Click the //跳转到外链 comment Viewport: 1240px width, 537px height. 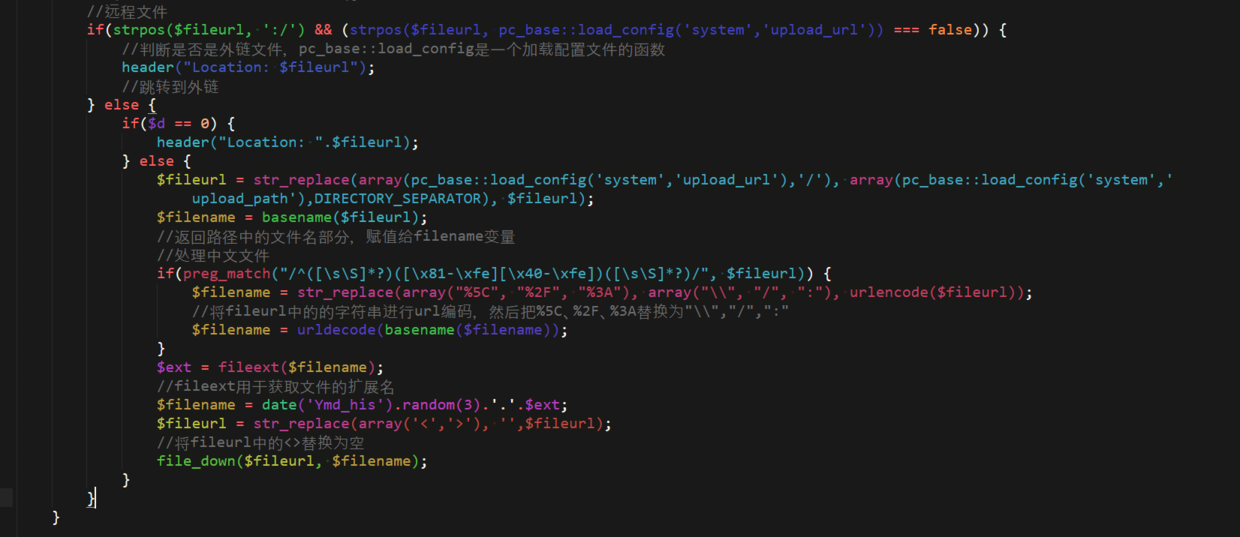171,86
